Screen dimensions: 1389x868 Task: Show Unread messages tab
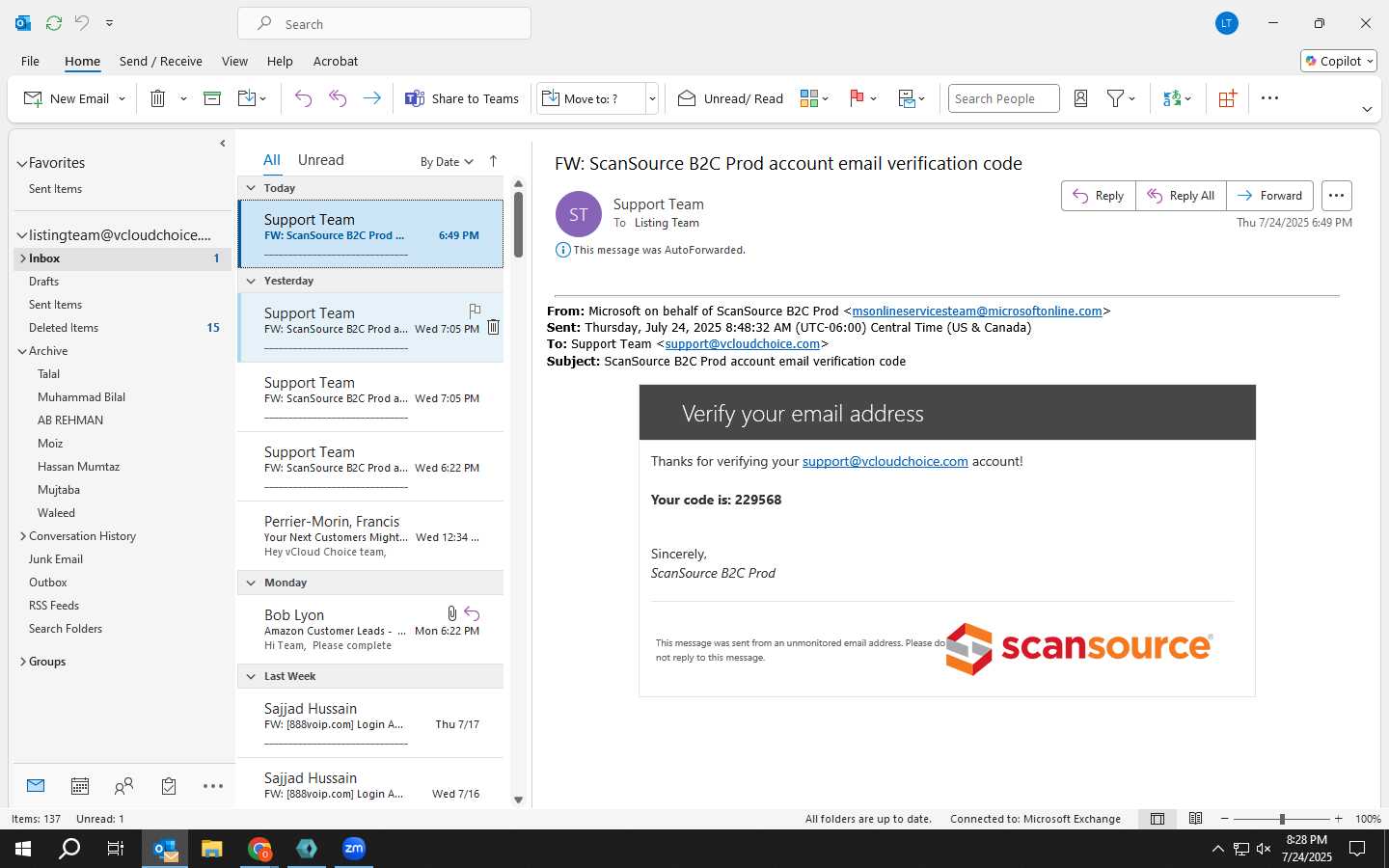point(321,160)
